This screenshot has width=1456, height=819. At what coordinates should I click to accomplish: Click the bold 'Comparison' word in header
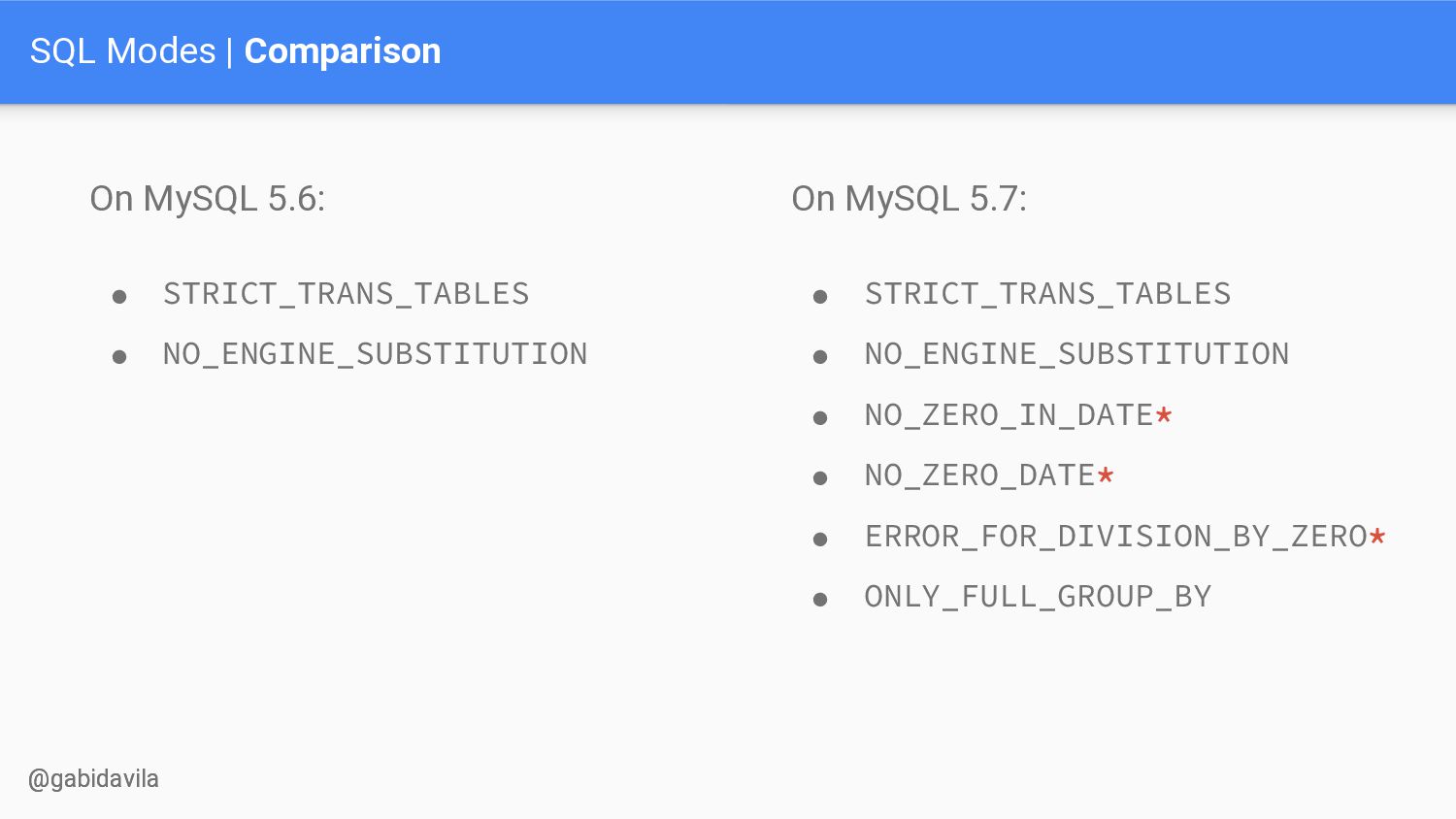pyautogui.click(x=343, y=51)
